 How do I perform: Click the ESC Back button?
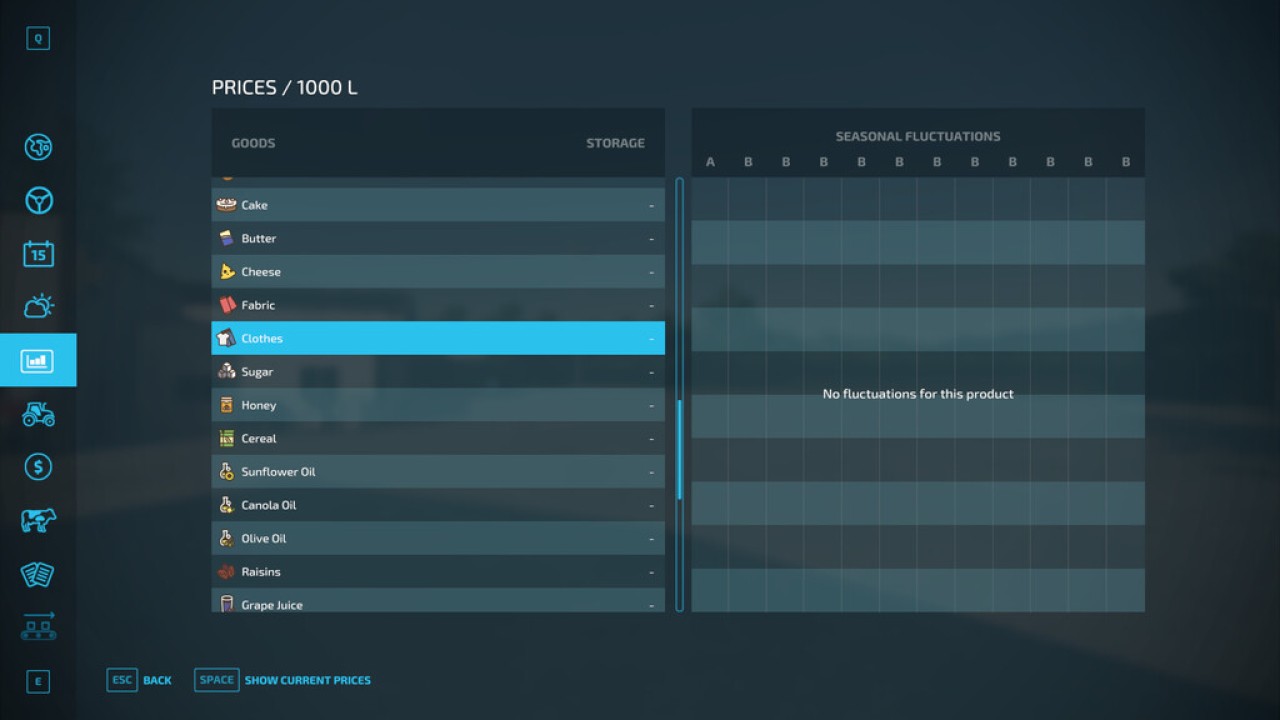(139, 680)
